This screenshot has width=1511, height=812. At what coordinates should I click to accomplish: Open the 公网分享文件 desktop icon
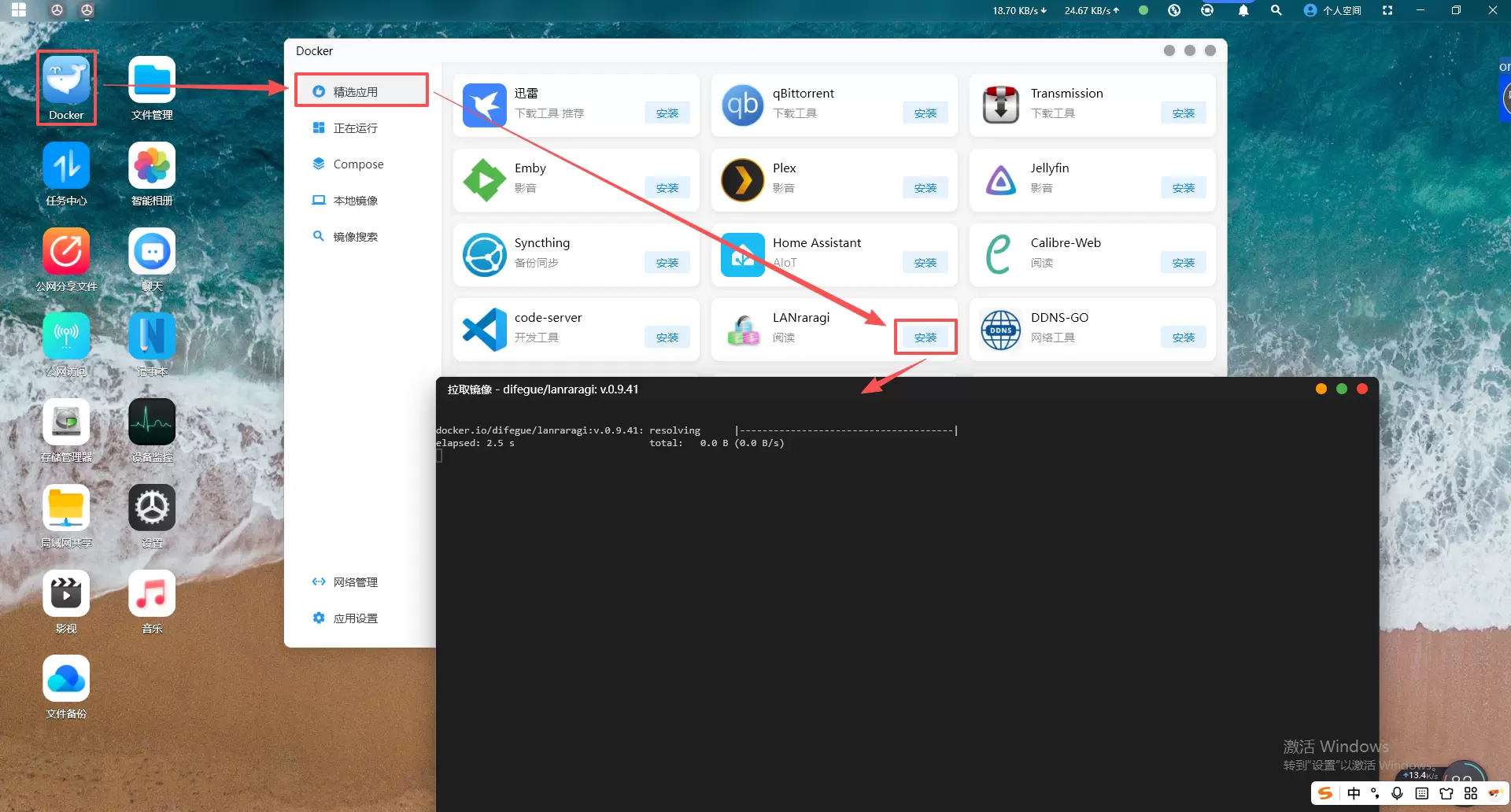(66, 252)
